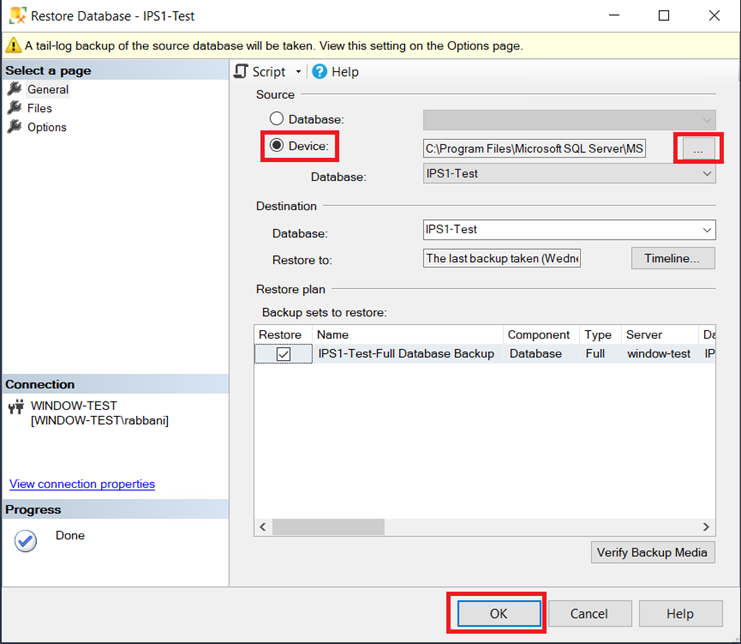
Task: Open the General page in sidebar
Action: click(x=47, y=89)
